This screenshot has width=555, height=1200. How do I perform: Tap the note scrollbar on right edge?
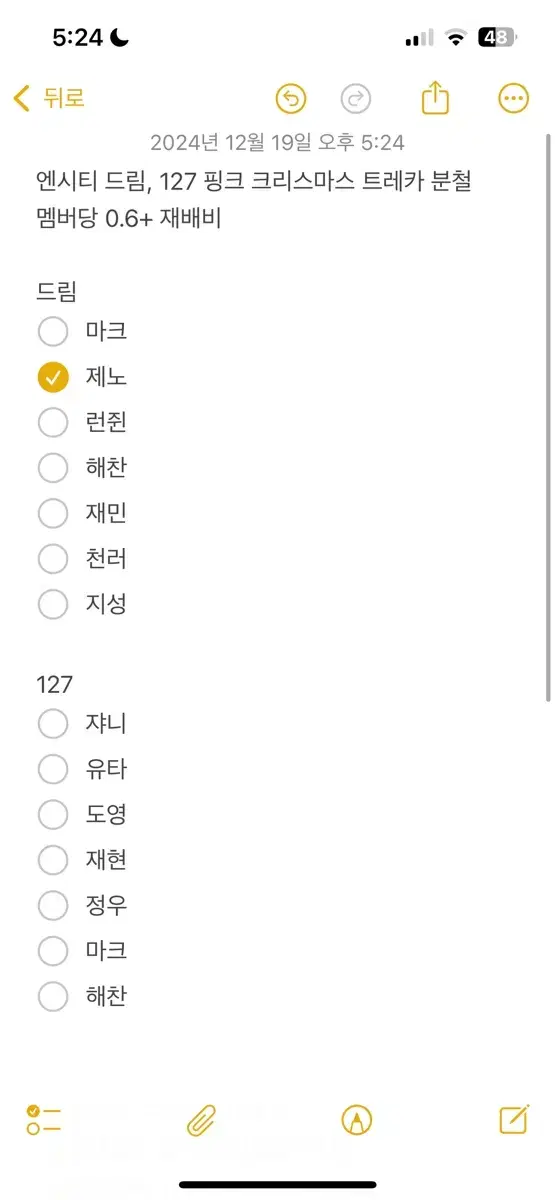pyautogui.click(x=548, y=420)
